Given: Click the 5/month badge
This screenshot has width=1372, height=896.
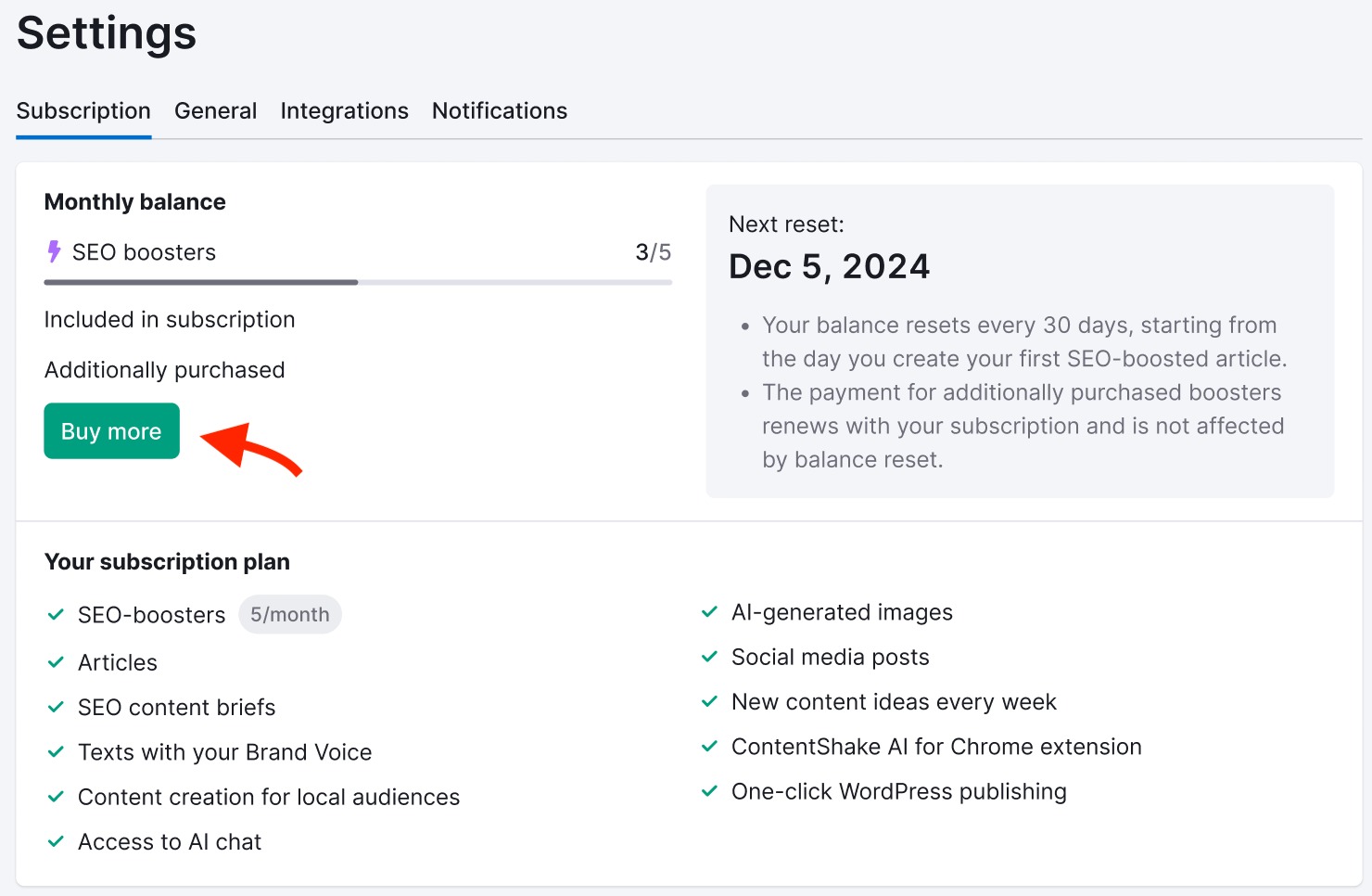Looking at the screenshot, I should tap(289, 615).
